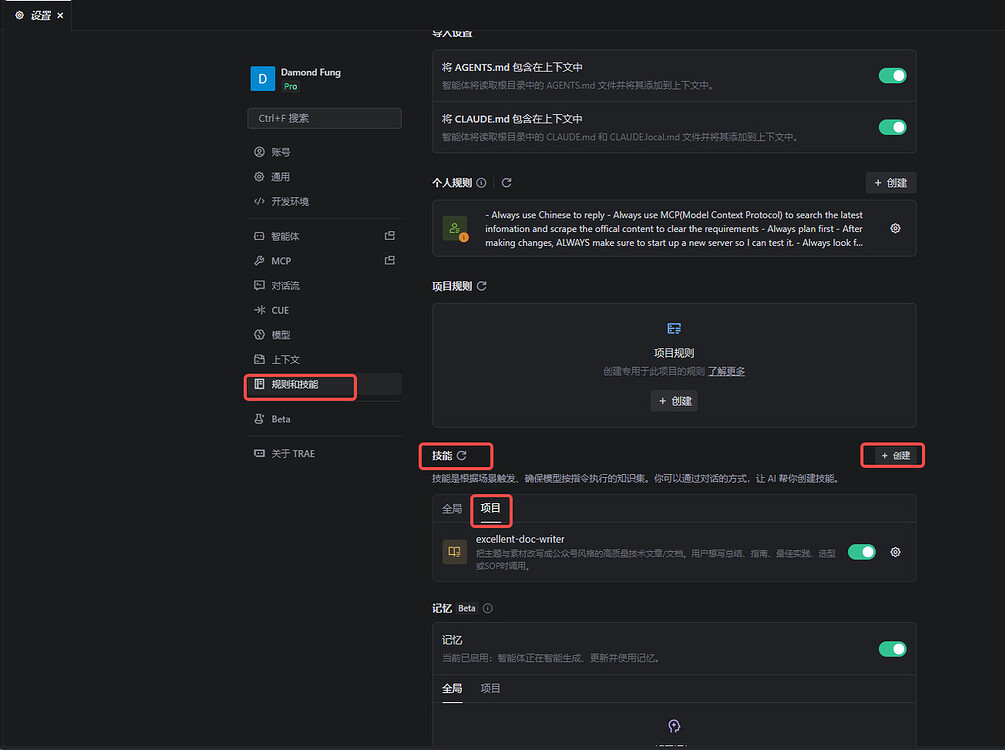This screenshot has height=750, width=1005.
Task: Open the 开发环境 section
Action: coord(324,201)
